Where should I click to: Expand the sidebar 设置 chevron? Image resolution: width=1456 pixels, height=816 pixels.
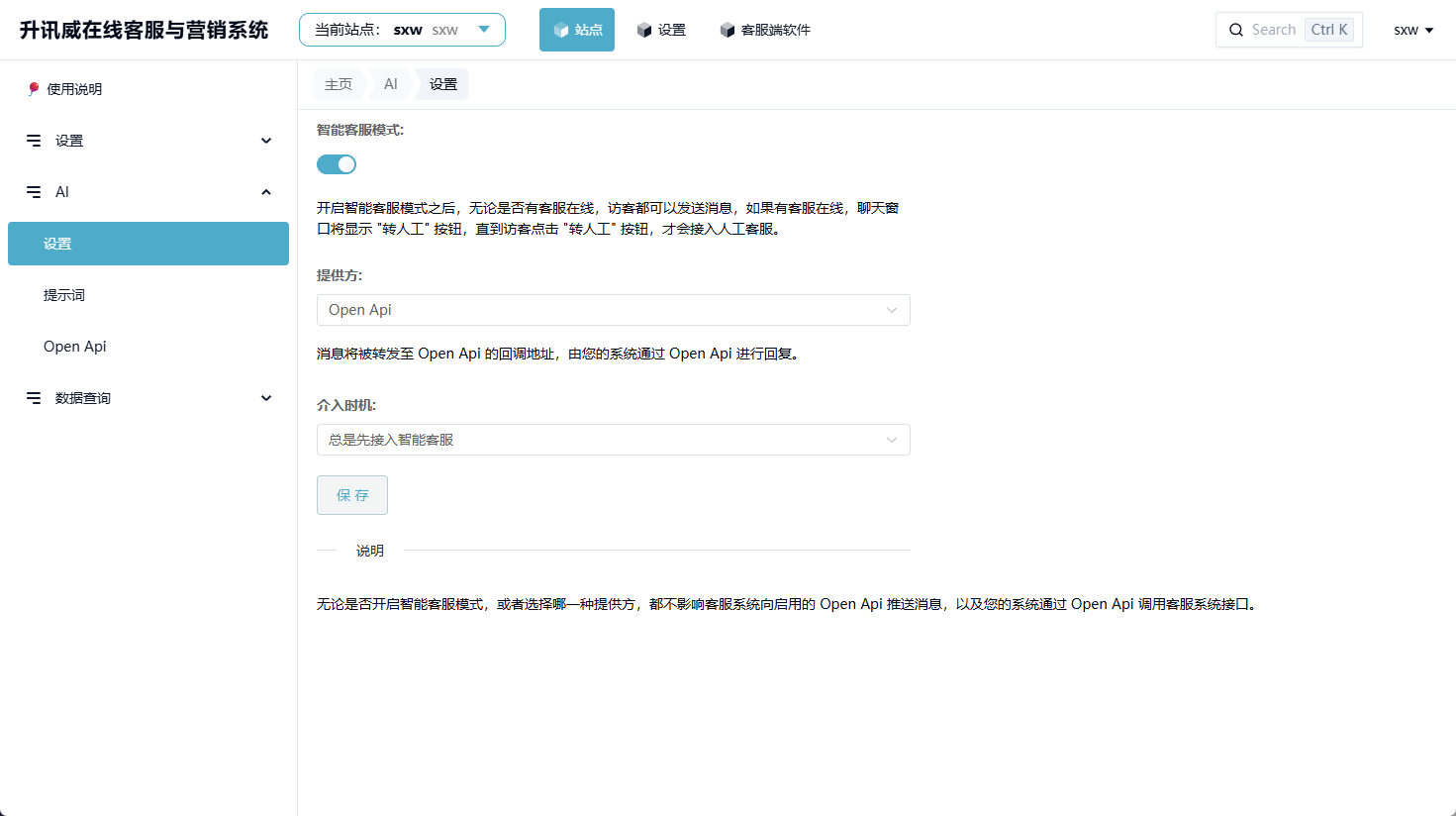click(x=266, y=141)
